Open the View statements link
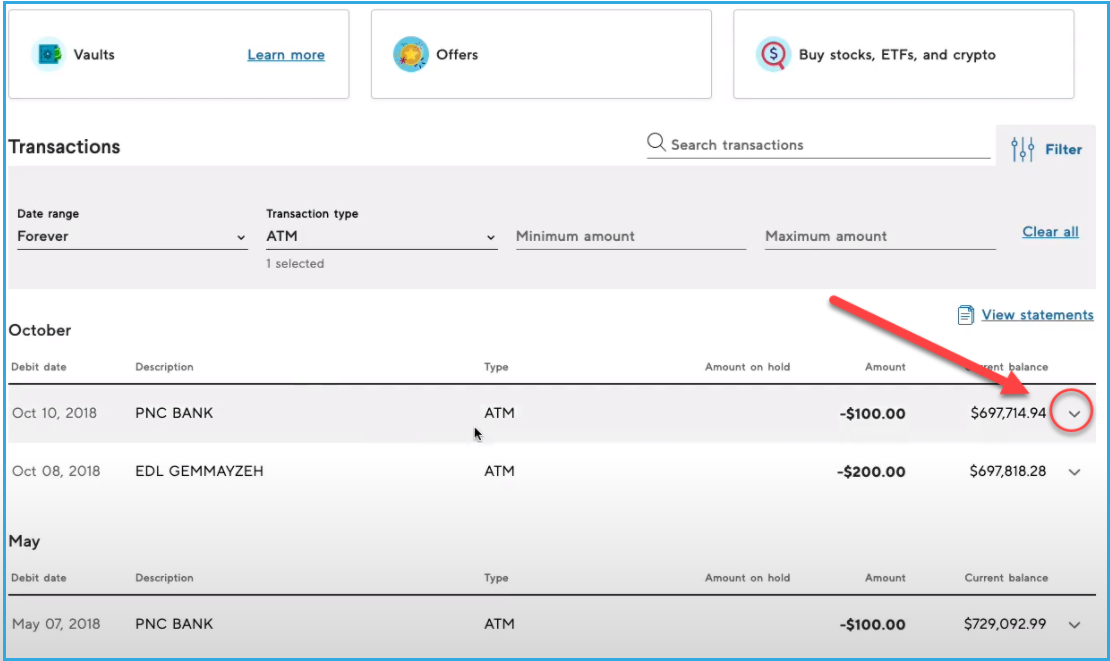The width and height of the screenshot is (1110, 661). (1037, 315)
